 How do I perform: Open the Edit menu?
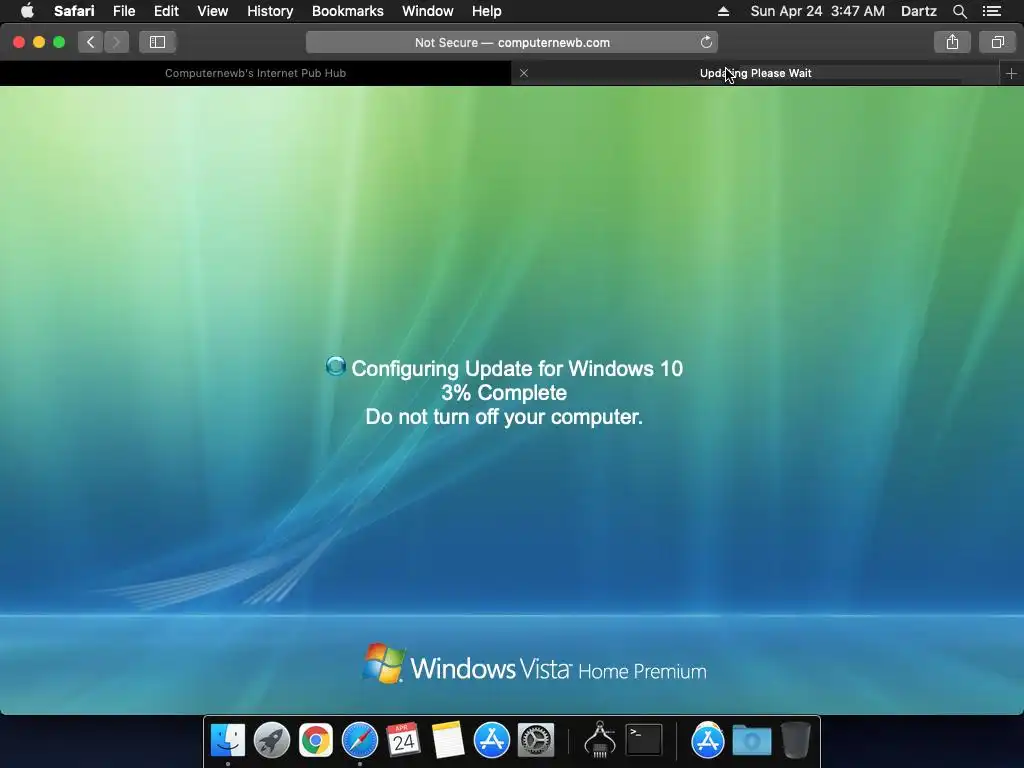(x=166, y=11)
